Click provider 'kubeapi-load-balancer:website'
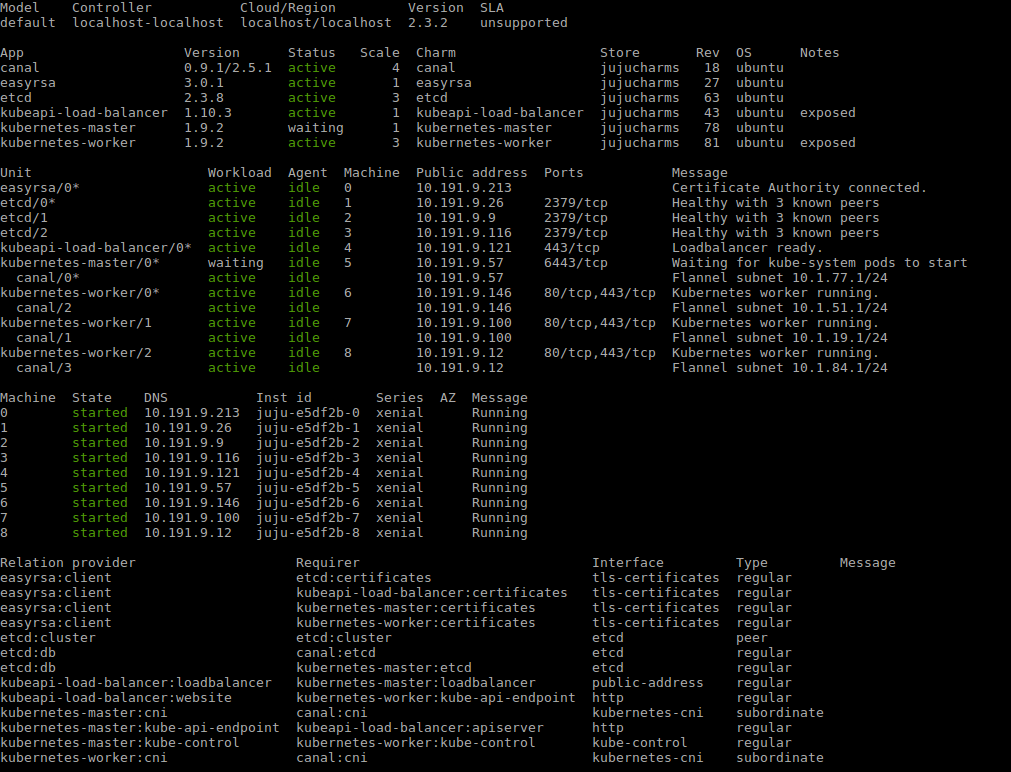The width and height of the screenshot is (1011, 772). point(116,698)
